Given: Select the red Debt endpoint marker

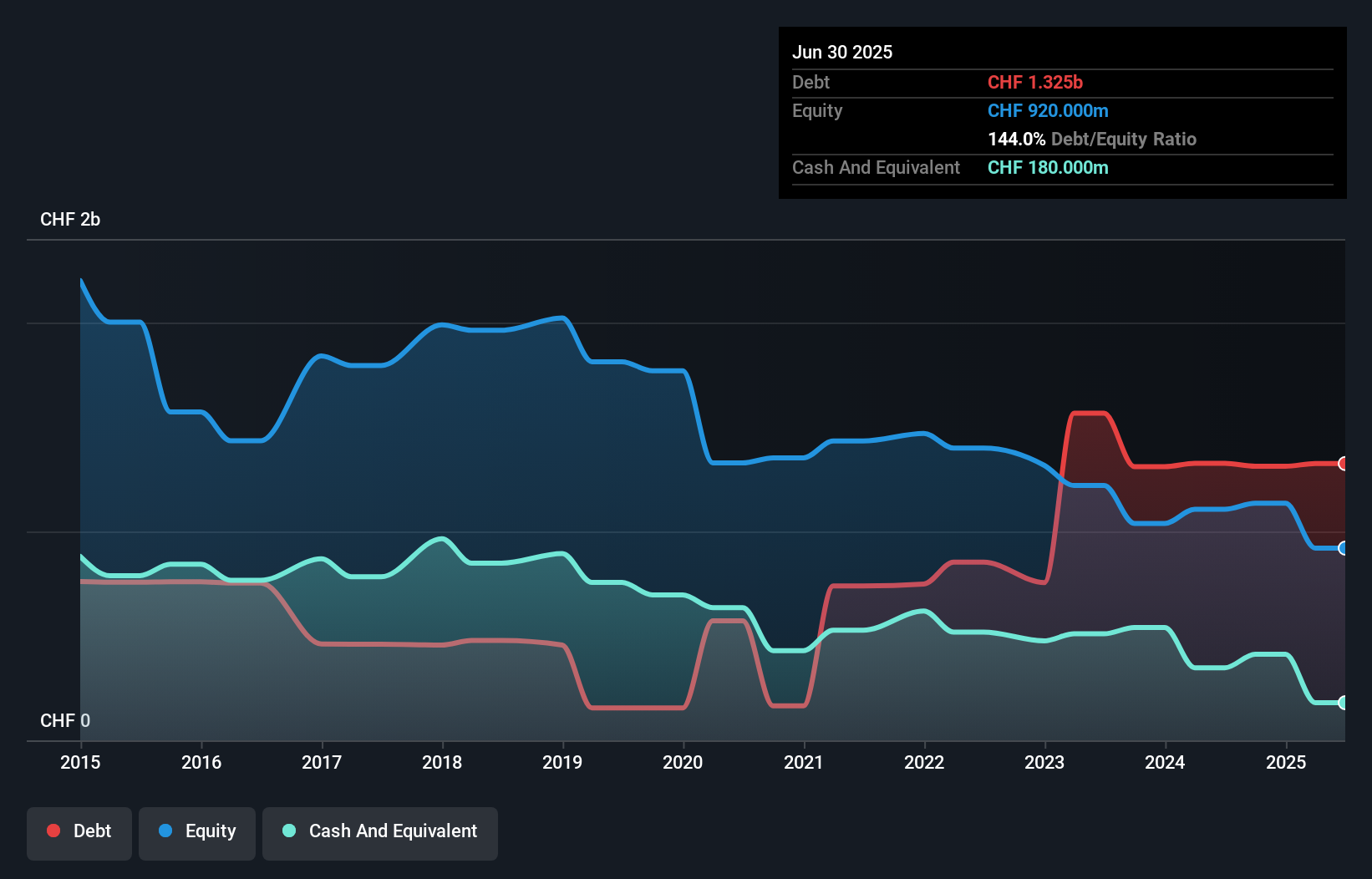Looking at the screenshot, I should pyautogui.click(x=1343, y=464).
